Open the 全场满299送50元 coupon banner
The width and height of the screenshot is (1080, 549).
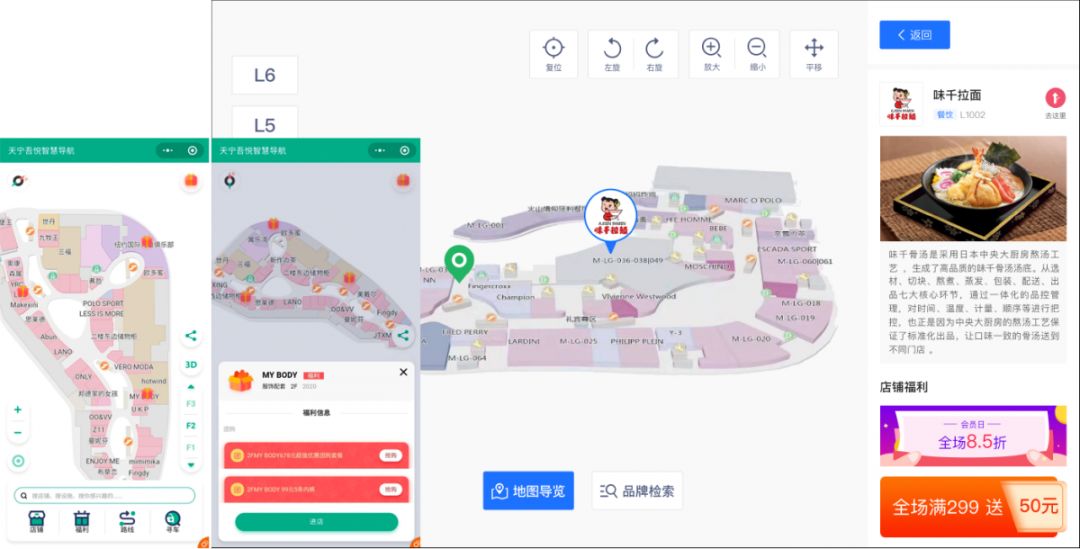point(973,506)
